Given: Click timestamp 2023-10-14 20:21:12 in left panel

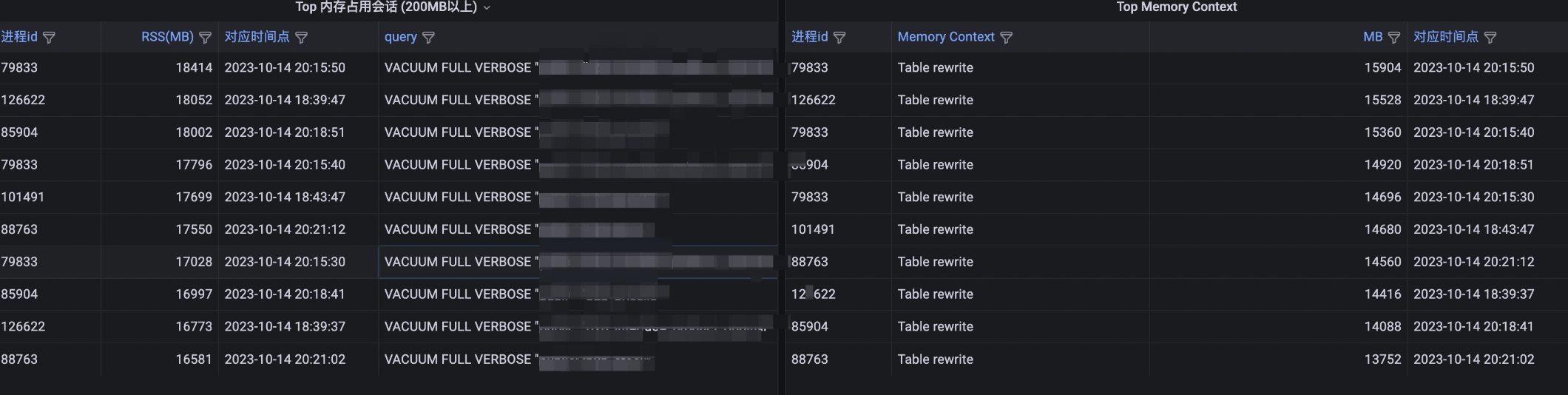Looking at the screenshot, I should pos(285,230).
